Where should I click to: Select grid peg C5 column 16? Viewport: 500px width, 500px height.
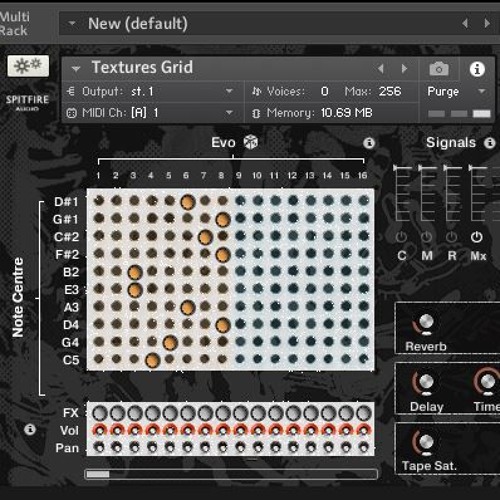click(364, 359)
